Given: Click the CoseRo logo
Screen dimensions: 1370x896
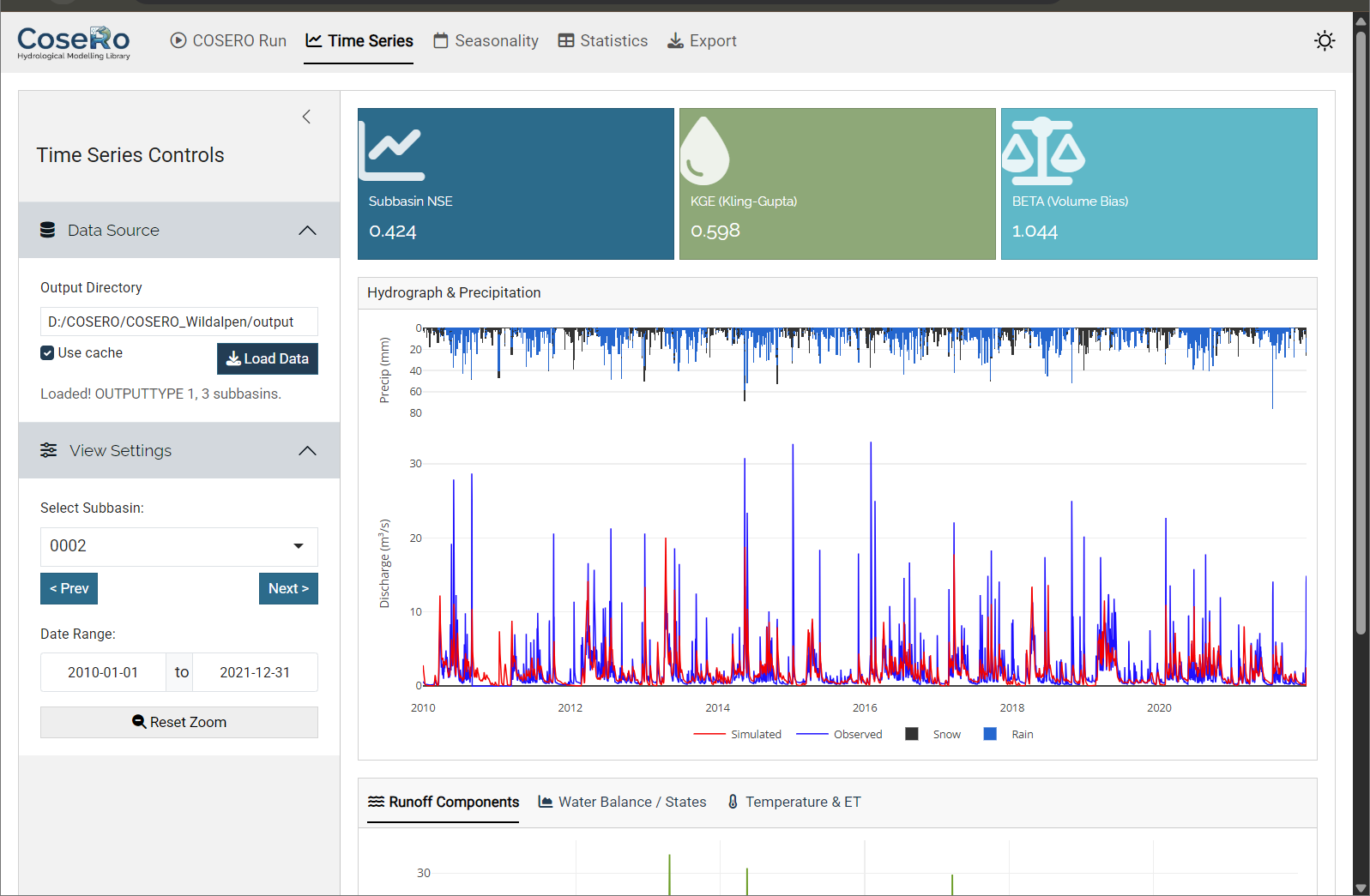Looking at the screenshot, I should [x=74, y=42].
